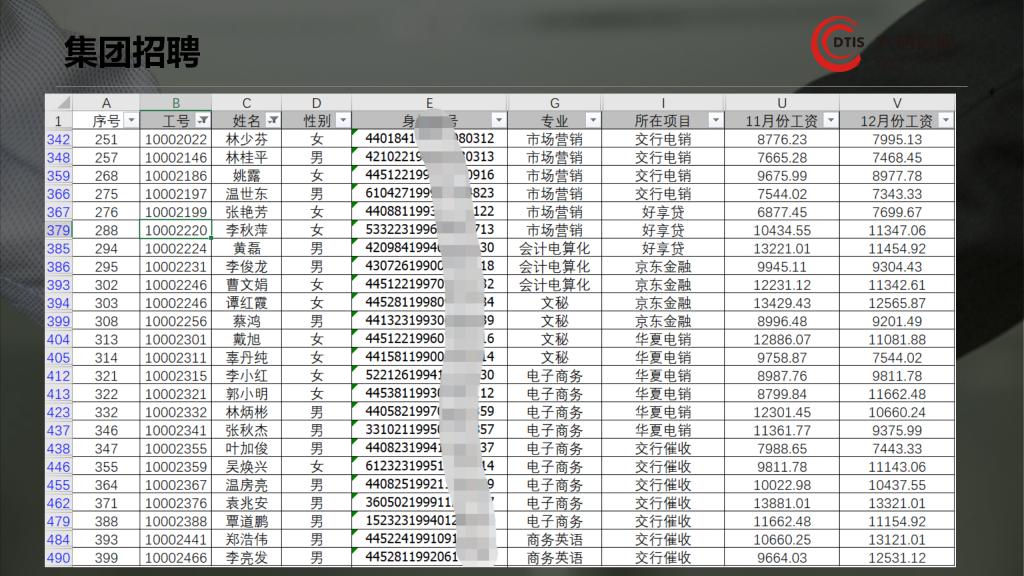This screenshot has height=576, width=1024.
Task: Click the 集团招聘 slide title
Action: click(x=131, y=52)
